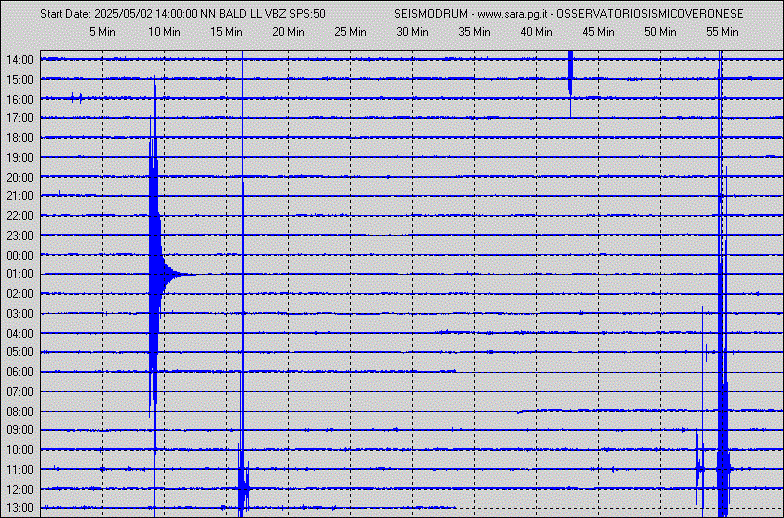Screen dimensions: 784x518
Task: Select the 15:00 hour row label
Action: point(20,80)
